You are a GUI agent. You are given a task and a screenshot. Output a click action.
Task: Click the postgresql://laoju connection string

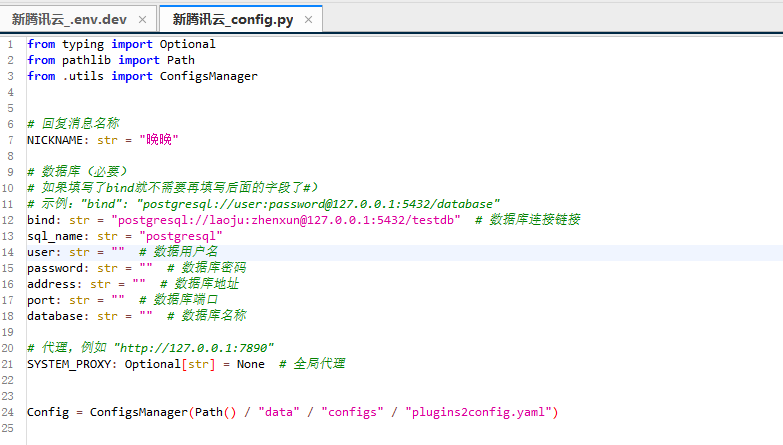coord(286,220)
